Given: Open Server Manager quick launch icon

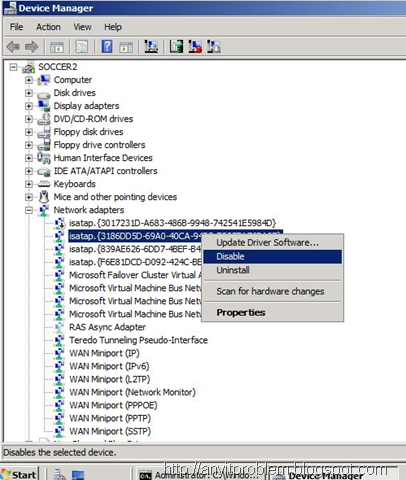Looking at the screenshot, I should click(x=60, y=475).
